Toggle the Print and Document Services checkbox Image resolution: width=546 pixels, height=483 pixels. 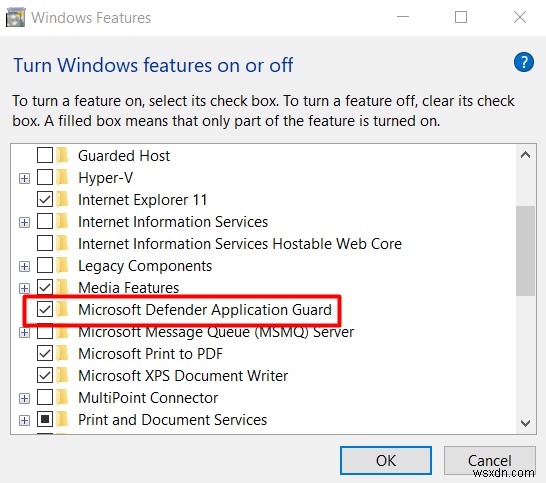[45, 419]
